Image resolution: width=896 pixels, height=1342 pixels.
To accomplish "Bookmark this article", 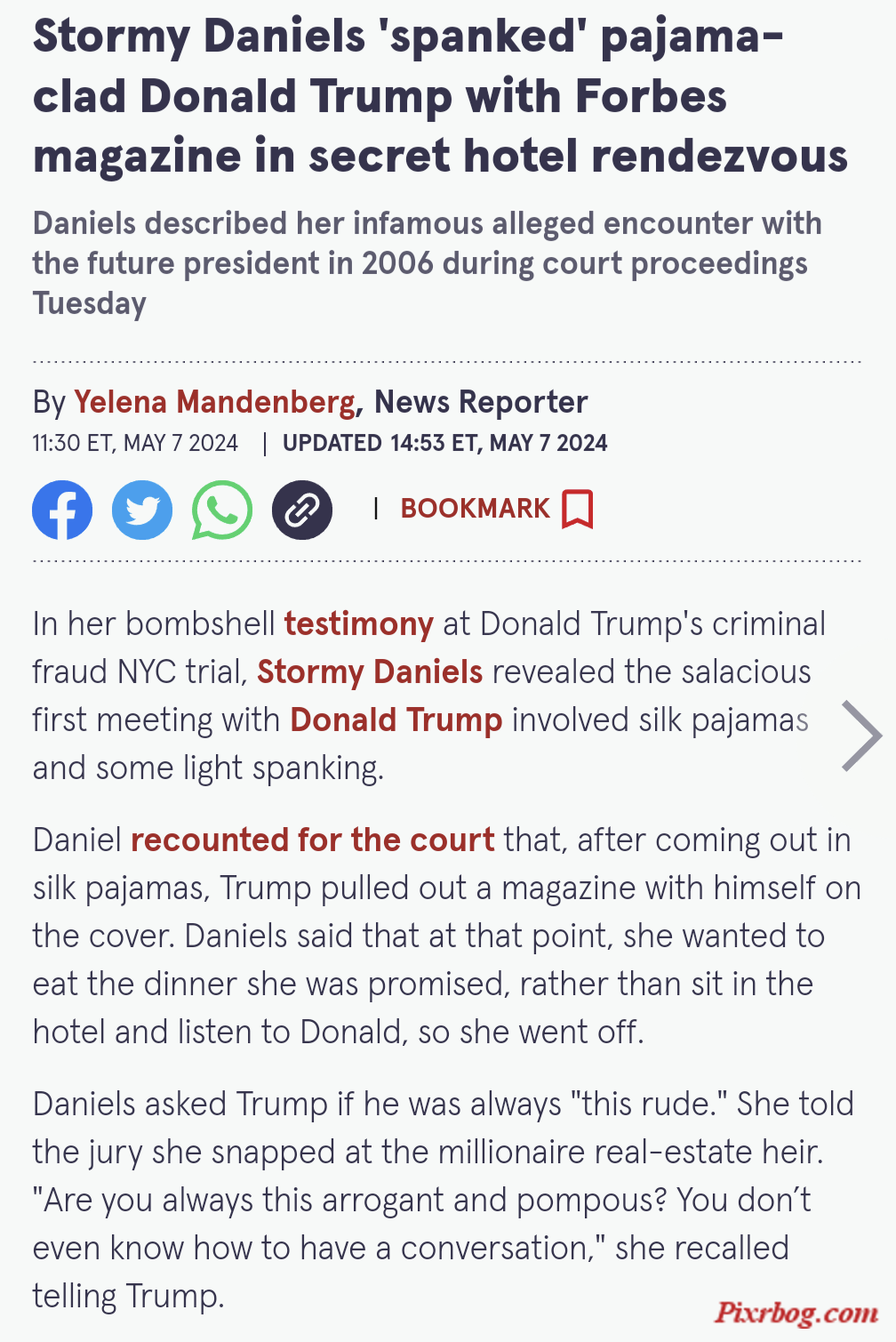I will [x=497, y=509].
